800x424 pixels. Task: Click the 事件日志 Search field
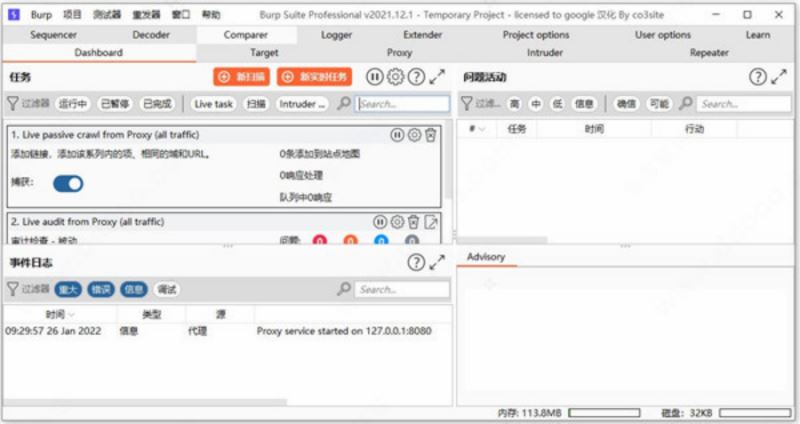(403, 289)
